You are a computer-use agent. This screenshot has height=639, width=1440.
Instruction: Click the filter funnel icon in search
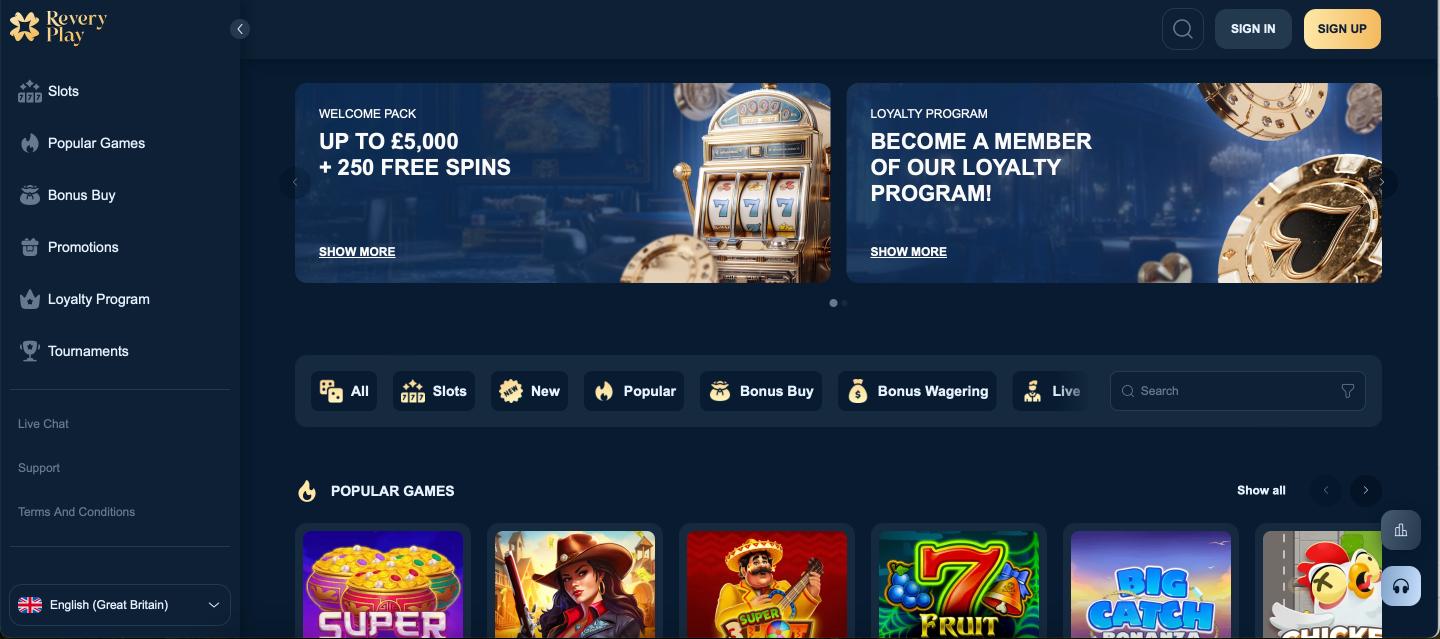click(x=1348, y=391)
